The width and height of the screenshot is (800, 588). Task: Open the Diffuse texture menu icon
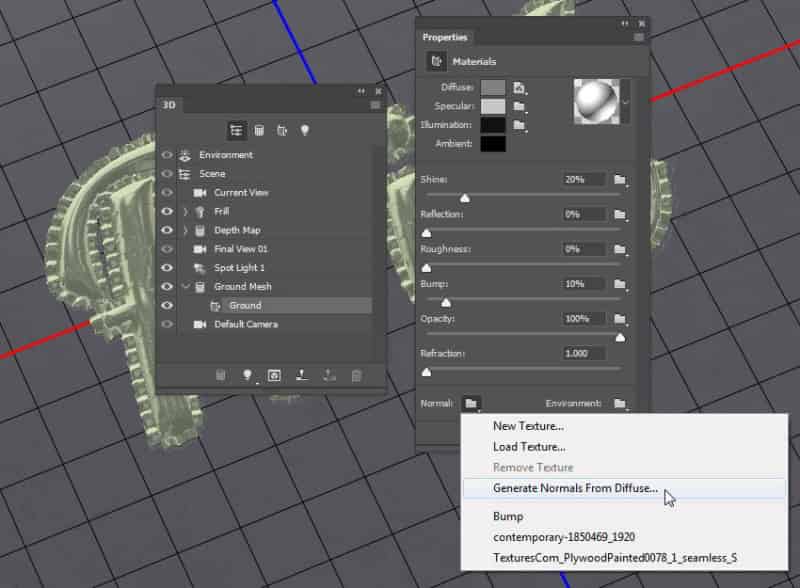coord(519,88)
